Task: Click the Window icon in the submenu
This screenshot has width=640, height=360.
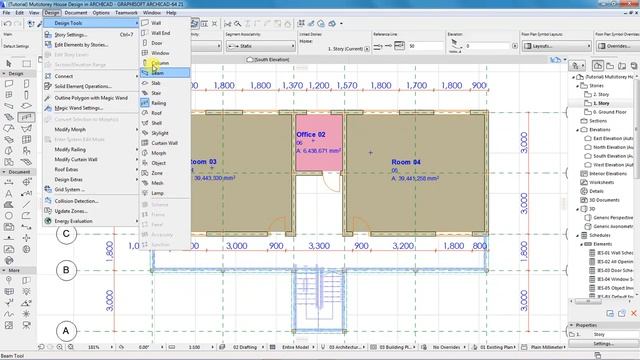Action: 145,53
